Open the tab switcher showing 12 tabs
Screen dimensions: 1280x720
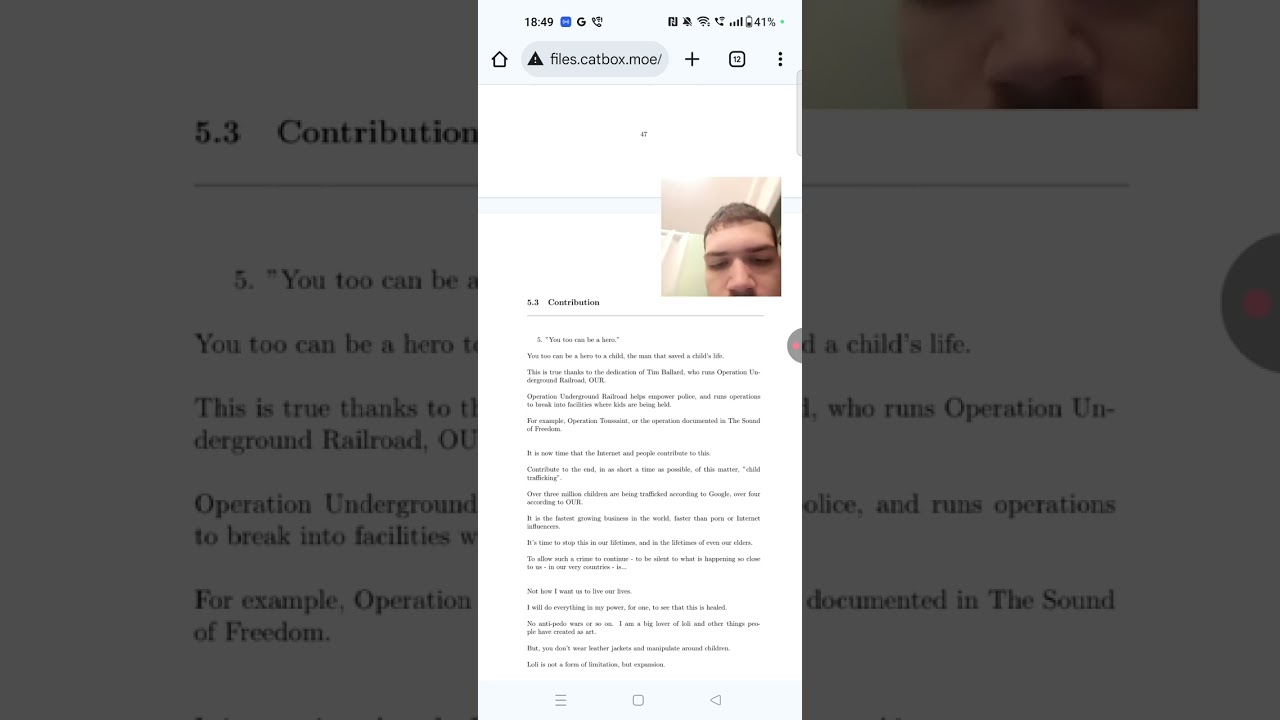[x=737, y=59]
